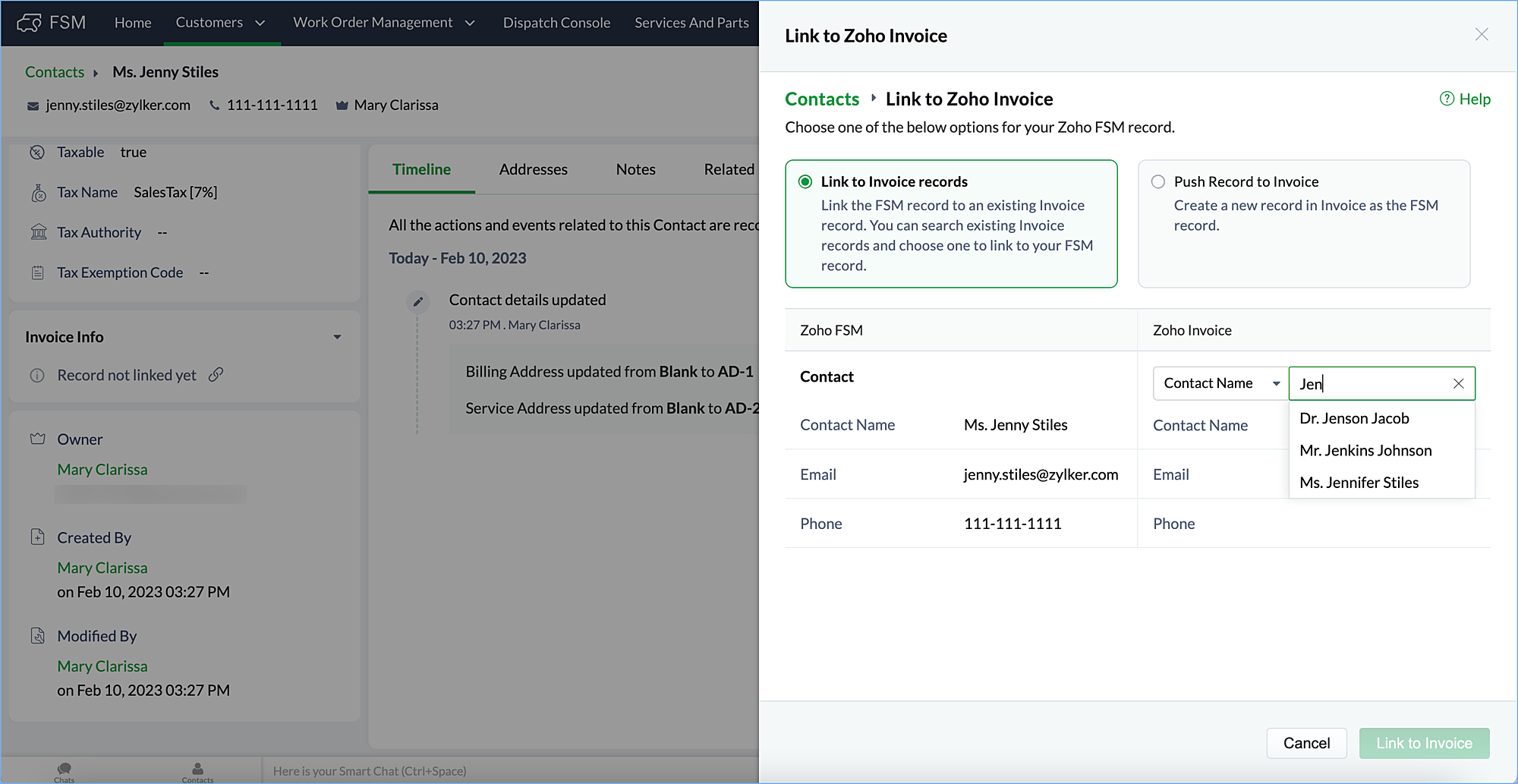1518x784 pixels.
Task: Click the Created By document icon
Action: (x=38, y=537)
